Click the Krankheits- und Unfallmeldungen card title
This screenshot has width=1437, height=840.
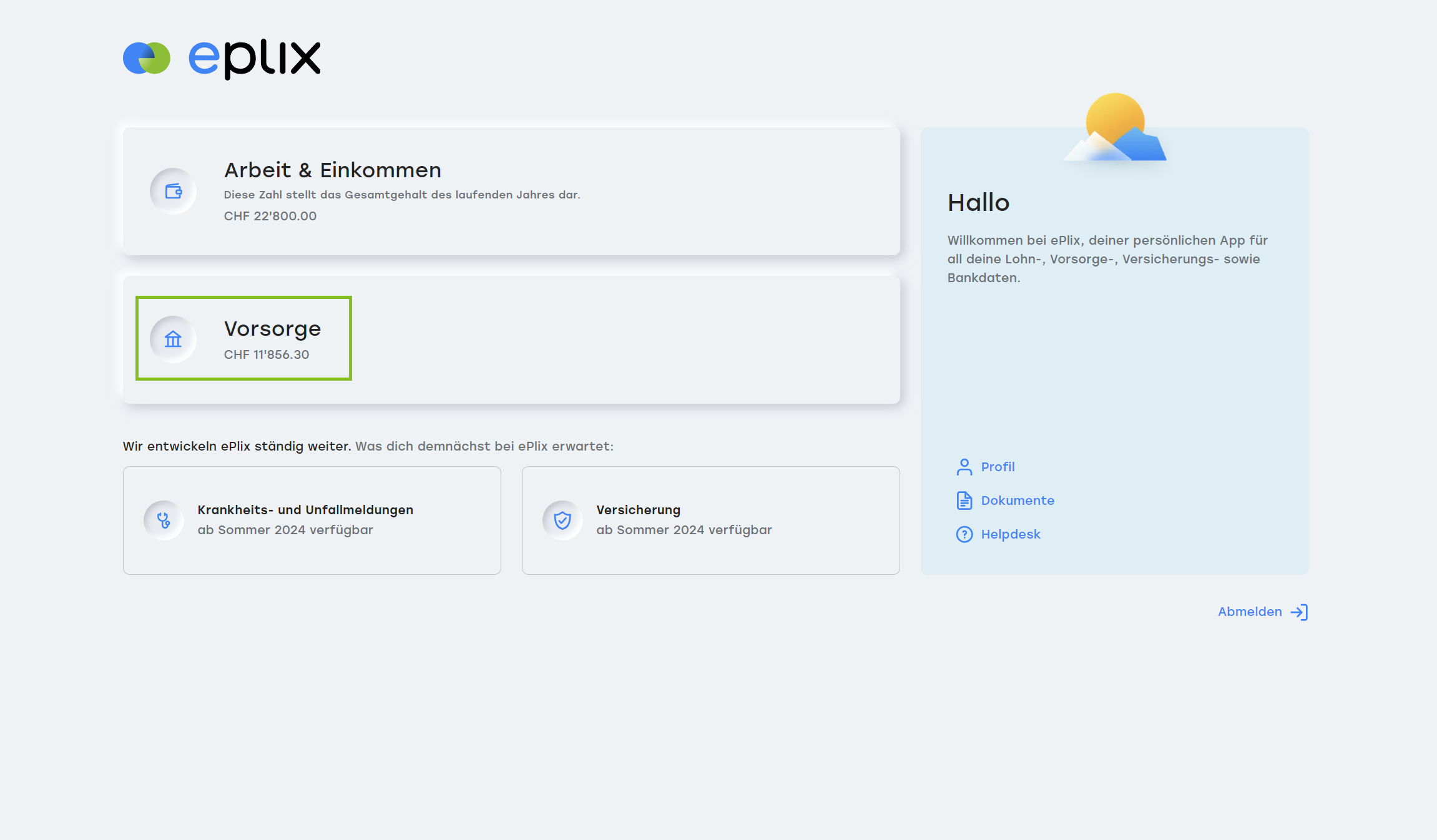[x=305, y=510]
